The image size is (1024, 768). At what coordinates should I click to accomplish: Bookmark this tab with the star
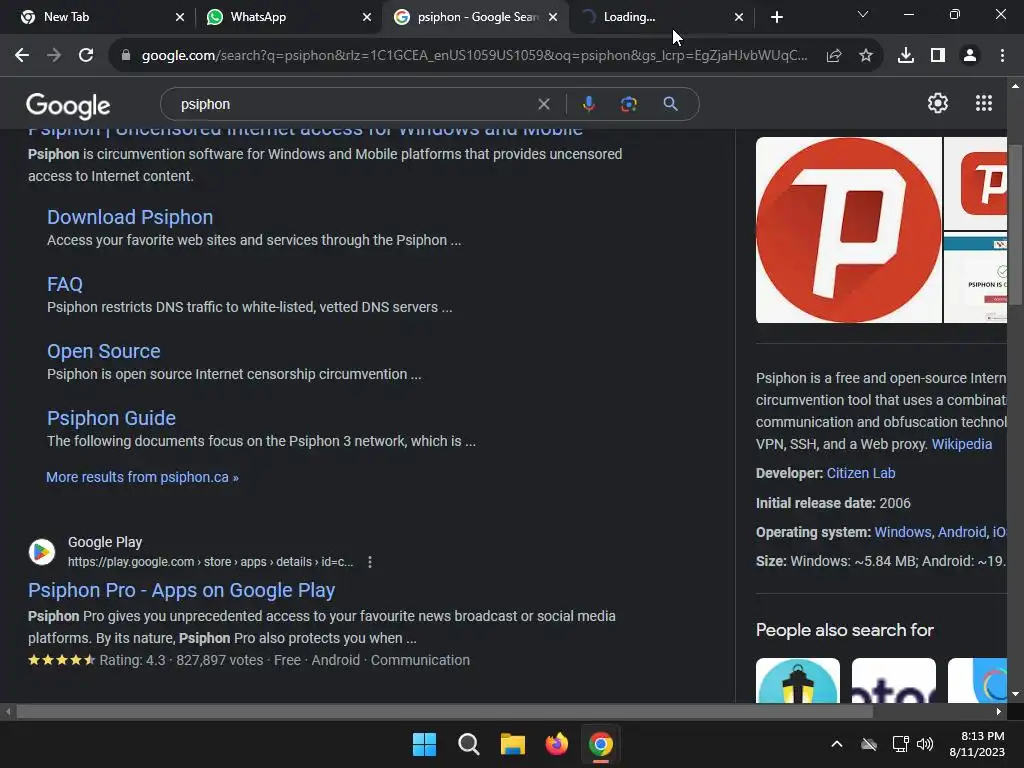[866, 56]
